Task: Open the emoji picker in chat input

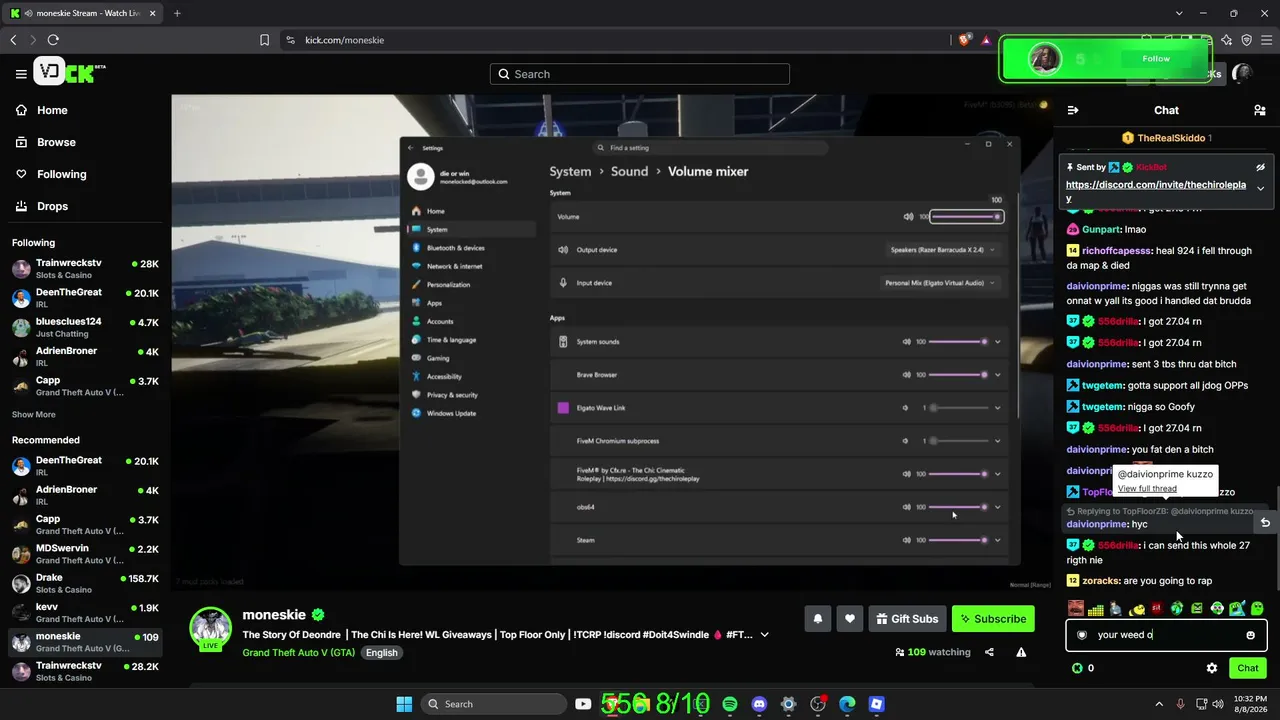Action: [1250, 635]
